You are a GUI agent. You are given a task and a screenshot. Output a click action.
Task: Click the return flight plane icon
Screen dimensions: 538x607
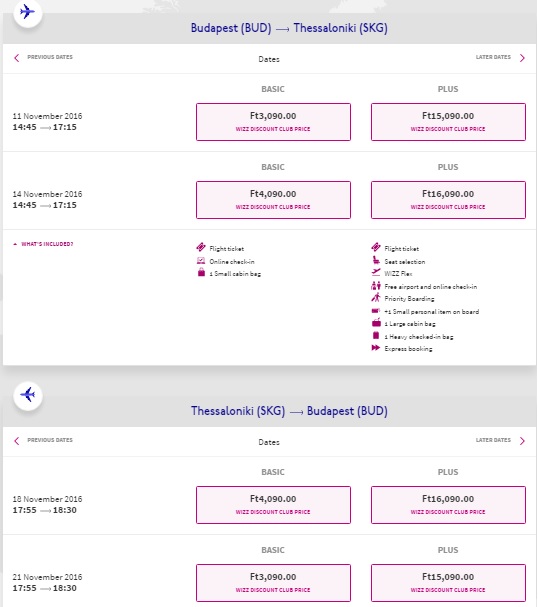(27, 395)
